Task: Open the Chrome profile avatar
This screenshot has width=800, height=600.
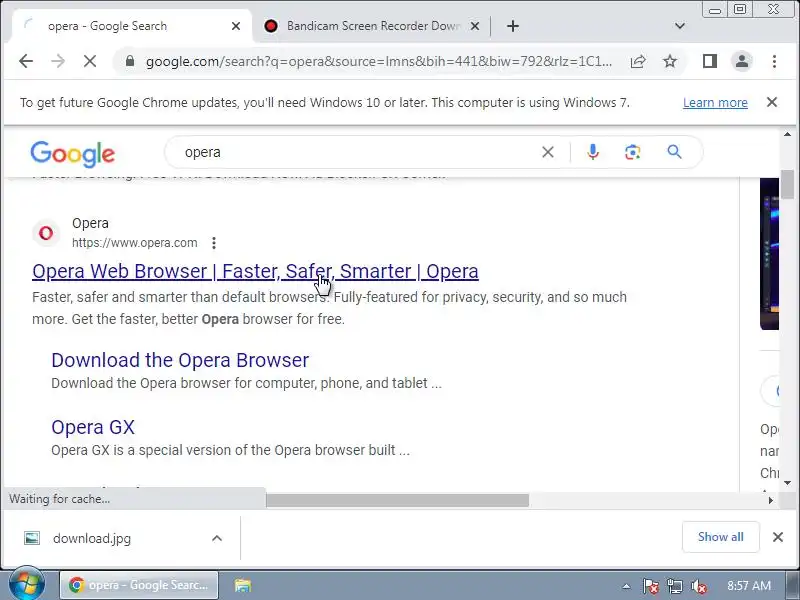Action: 742,61
